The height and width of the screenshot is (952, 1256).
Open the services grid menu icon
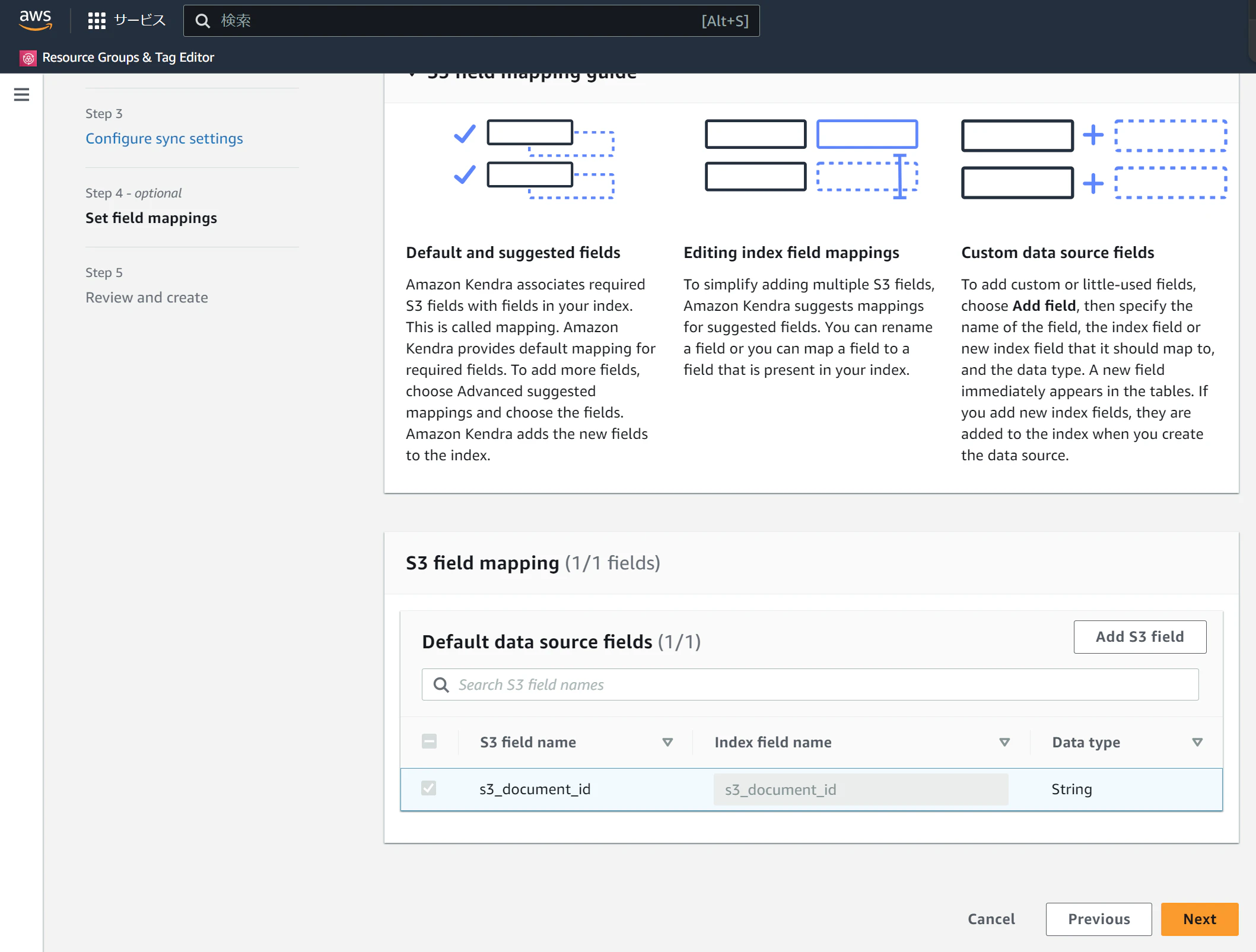coord(97,21)
